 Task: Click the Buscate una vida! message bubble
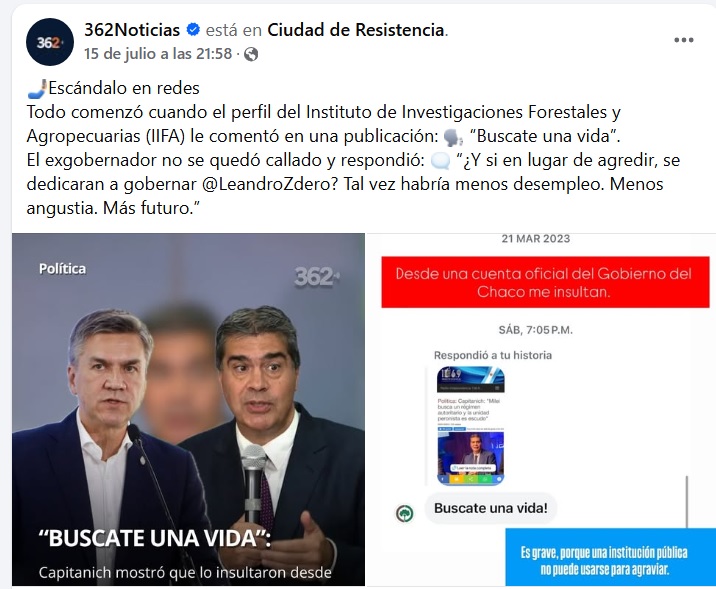(491, 508)
